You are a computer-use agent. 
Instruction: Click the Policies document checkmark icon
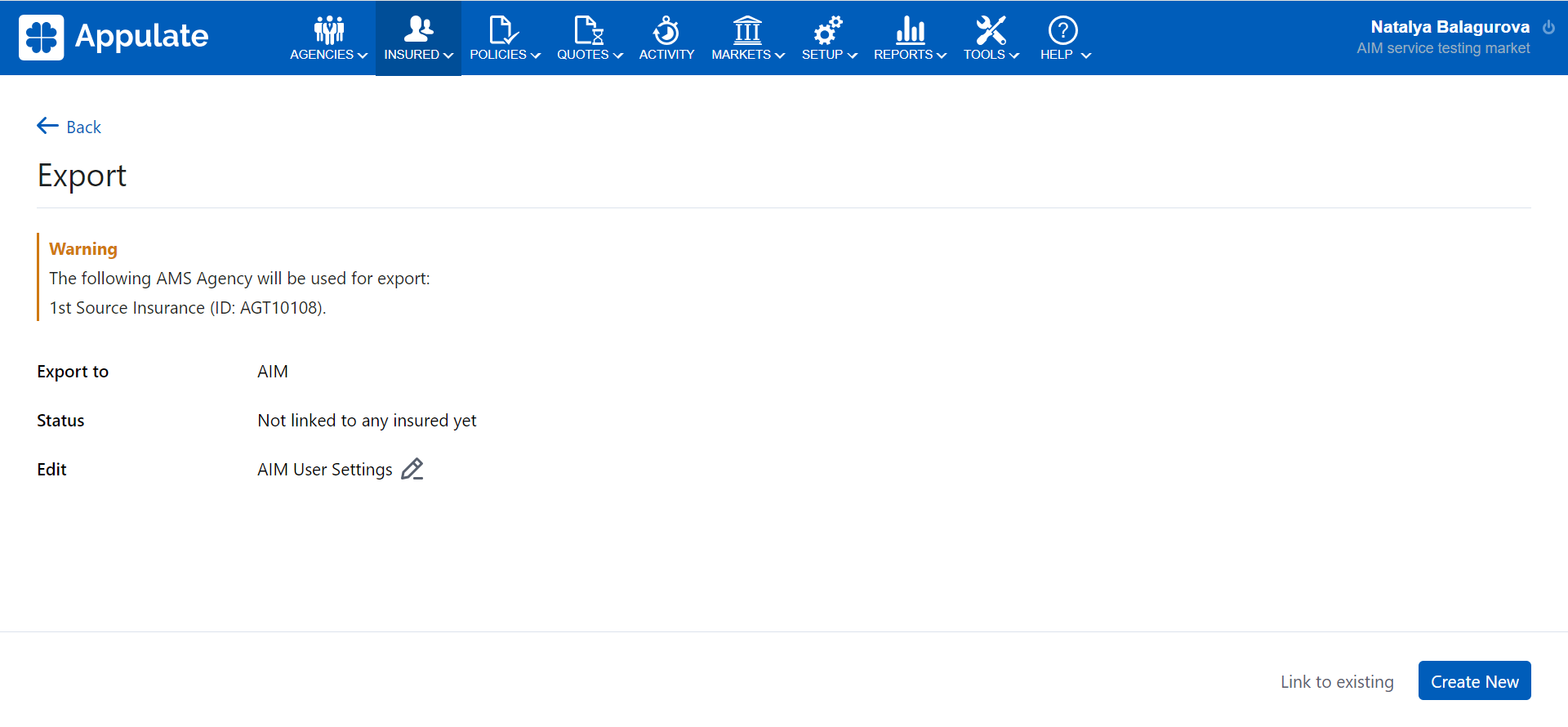tap(503, 30)
